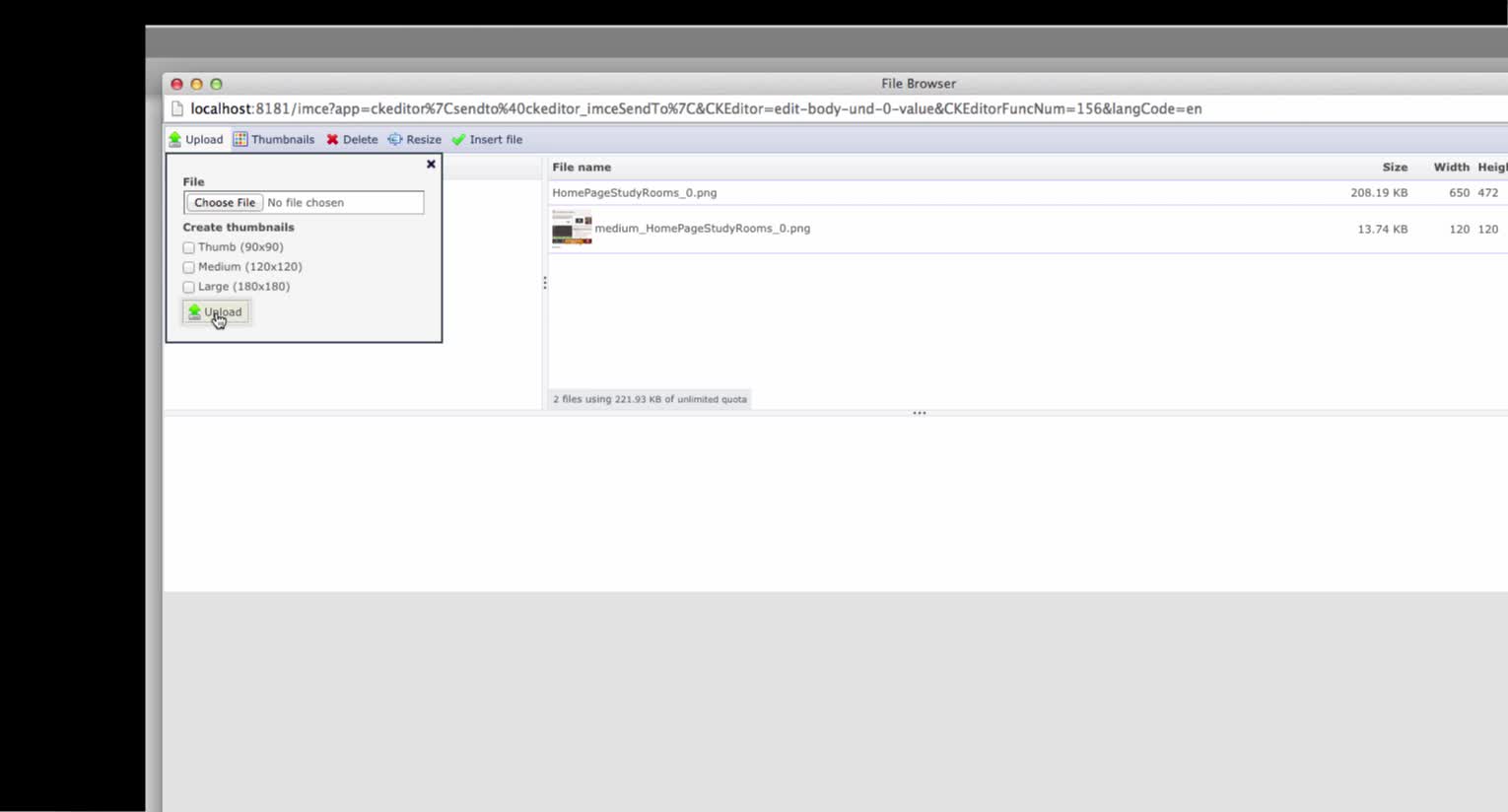Click the green Insert file checkmark
Image resolution: width=1508 pixels, height=812 pixels.
click(x=458, y=140)
